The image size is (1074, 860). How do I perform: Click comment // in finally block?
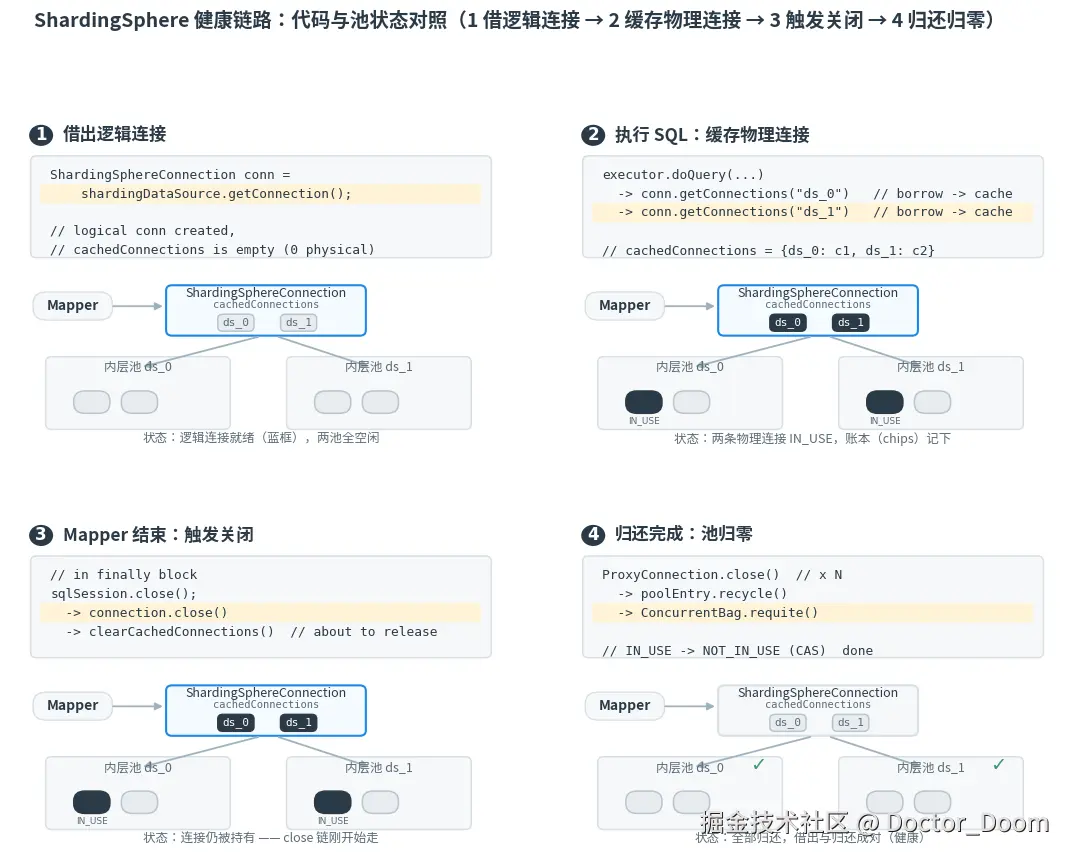123,574
